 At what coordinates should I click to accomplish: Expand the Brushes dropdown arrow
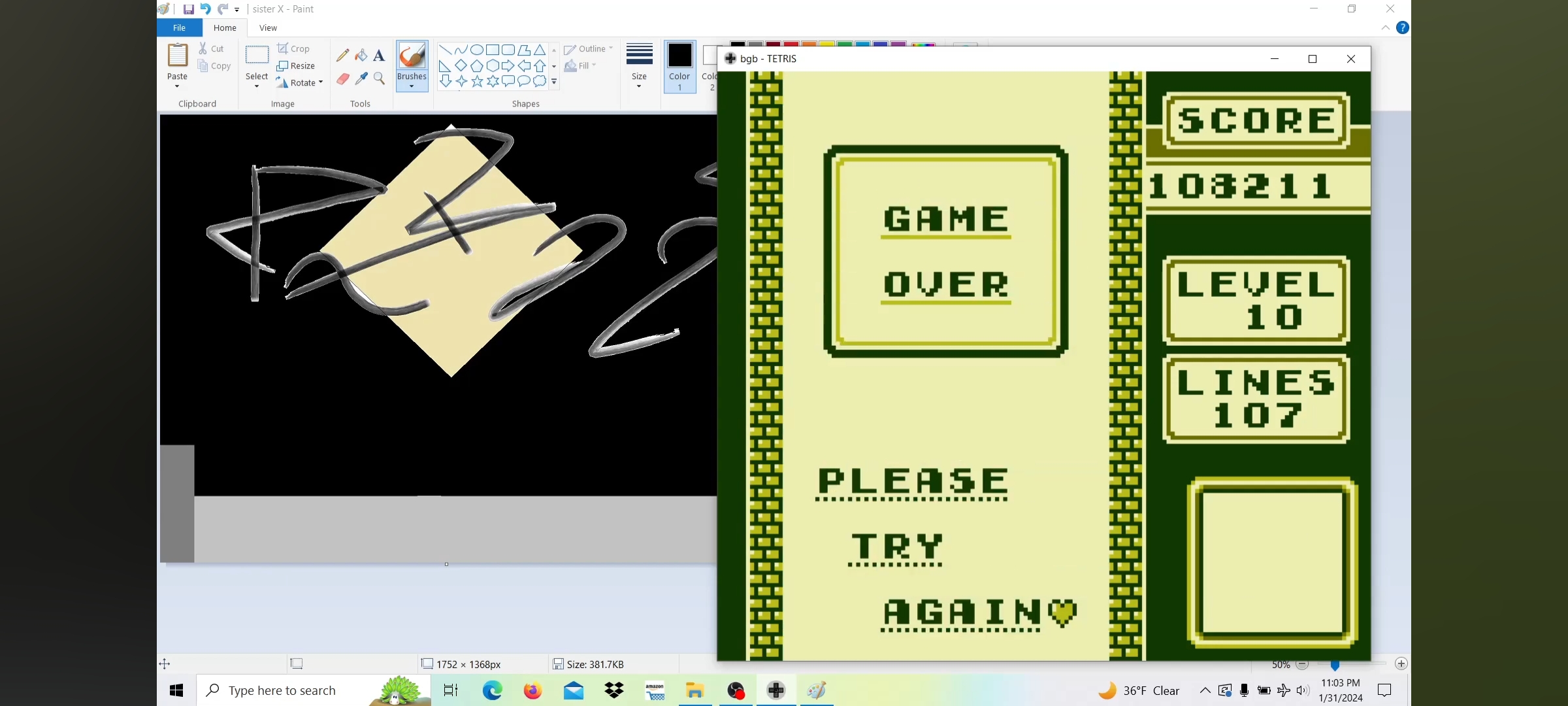click(412, 86)
